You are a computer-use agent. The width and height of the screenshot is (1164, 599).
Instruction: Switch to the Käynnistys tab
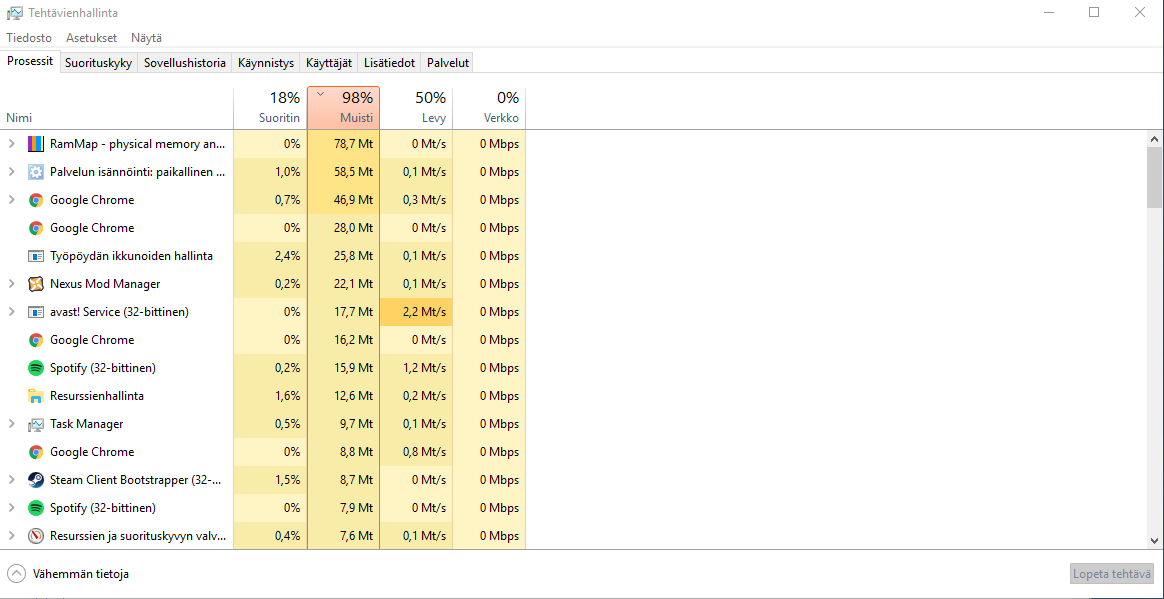click(266, 63)
